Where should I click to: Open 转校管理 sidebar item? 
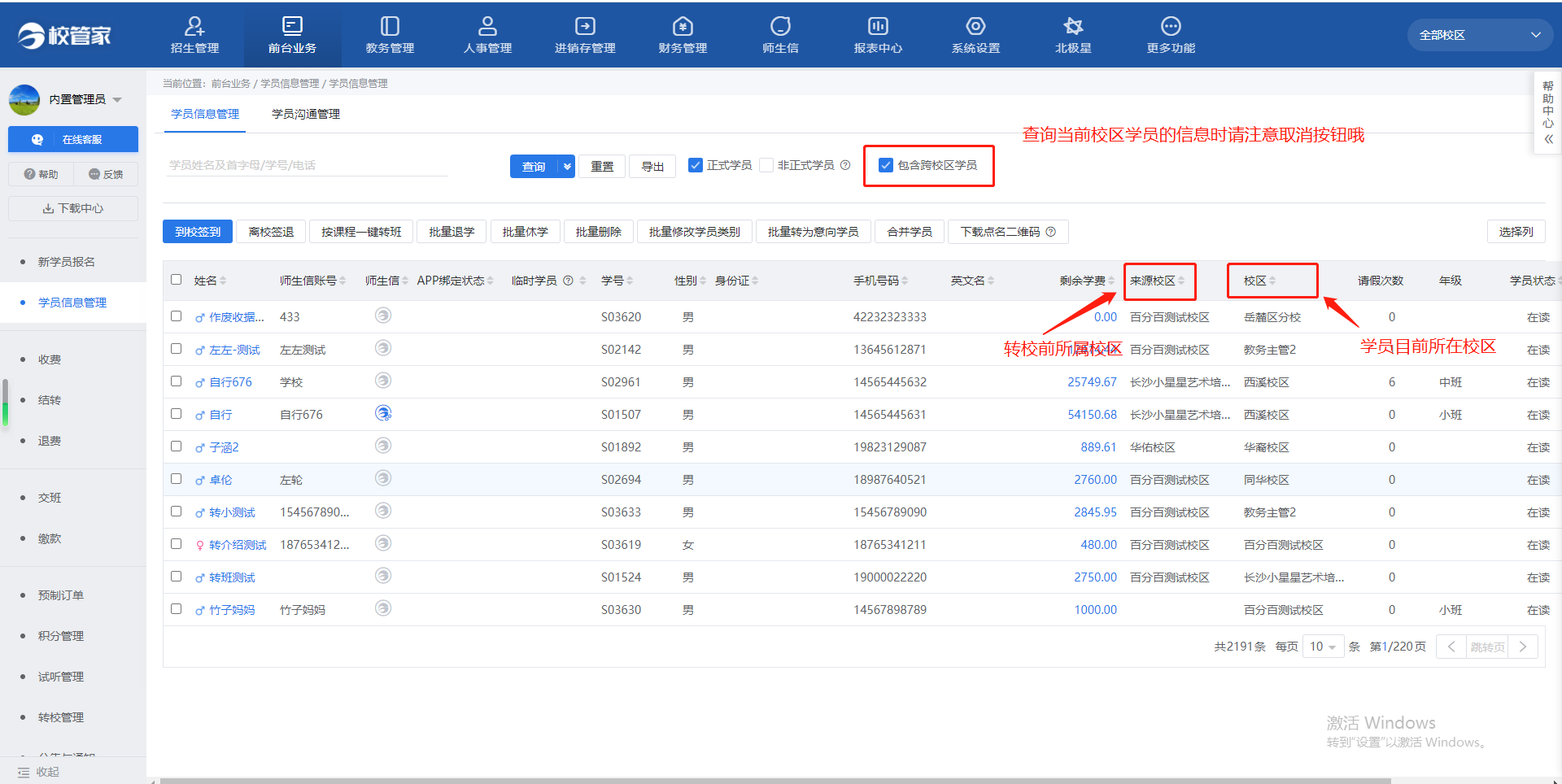tap(61, 717)
